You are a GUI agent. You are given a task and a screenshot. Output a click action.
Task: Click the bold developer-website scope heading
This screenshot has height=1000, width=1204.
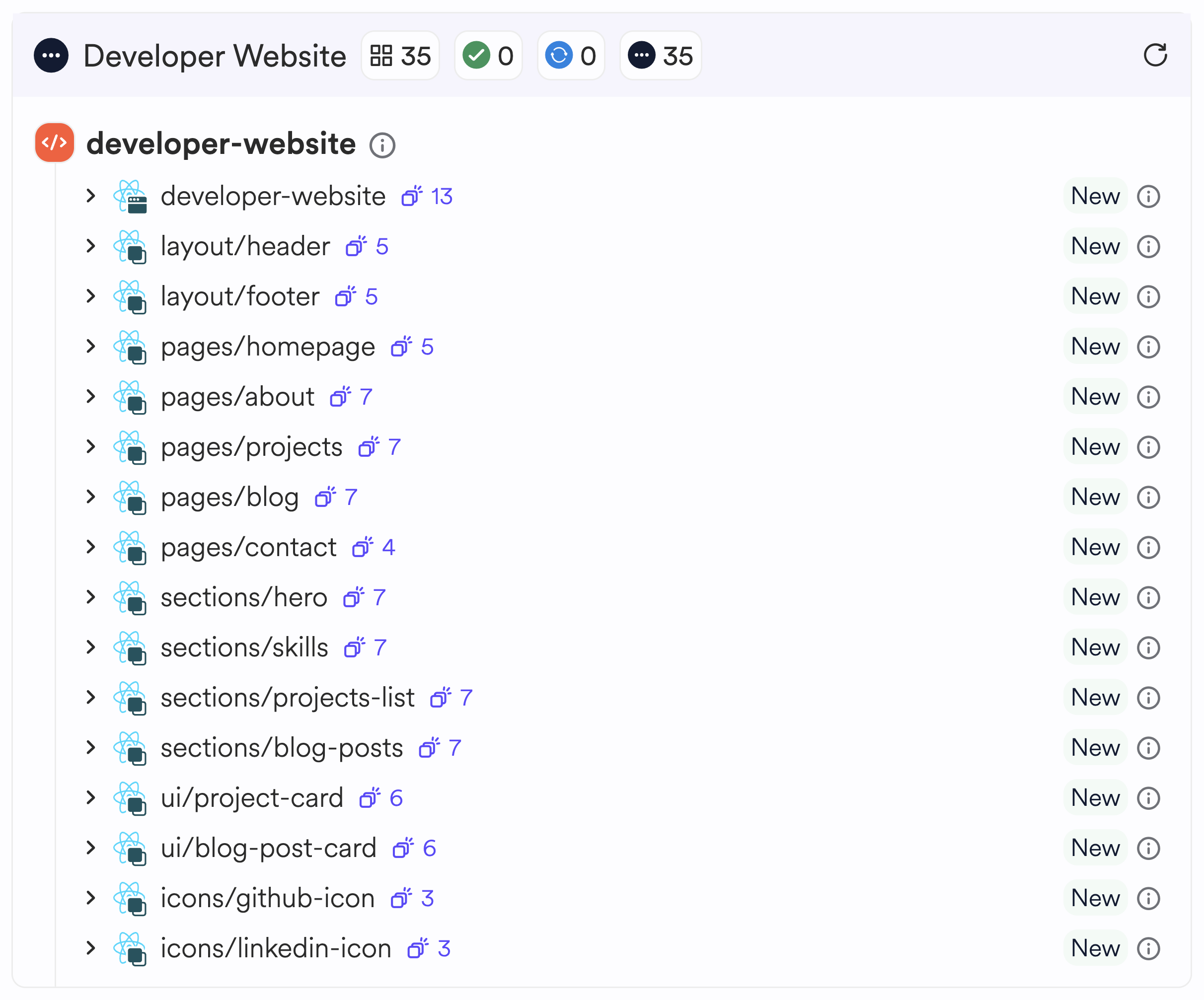(x=221, y=143)
